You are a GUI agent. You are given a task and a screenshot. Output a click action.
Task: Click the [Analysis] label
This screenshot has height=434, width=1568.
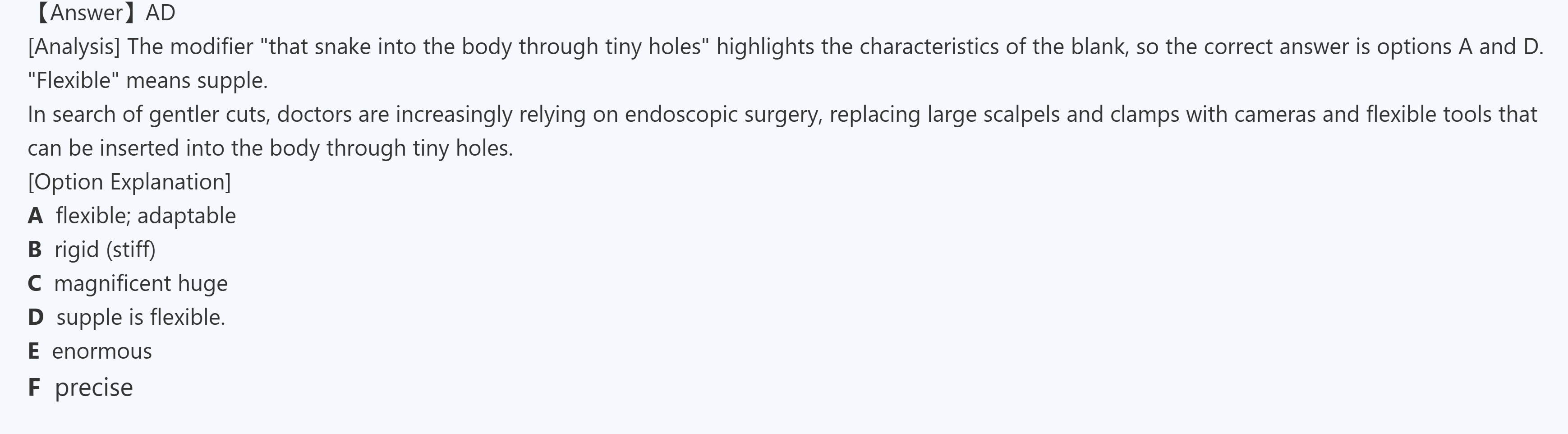(74, 47)
